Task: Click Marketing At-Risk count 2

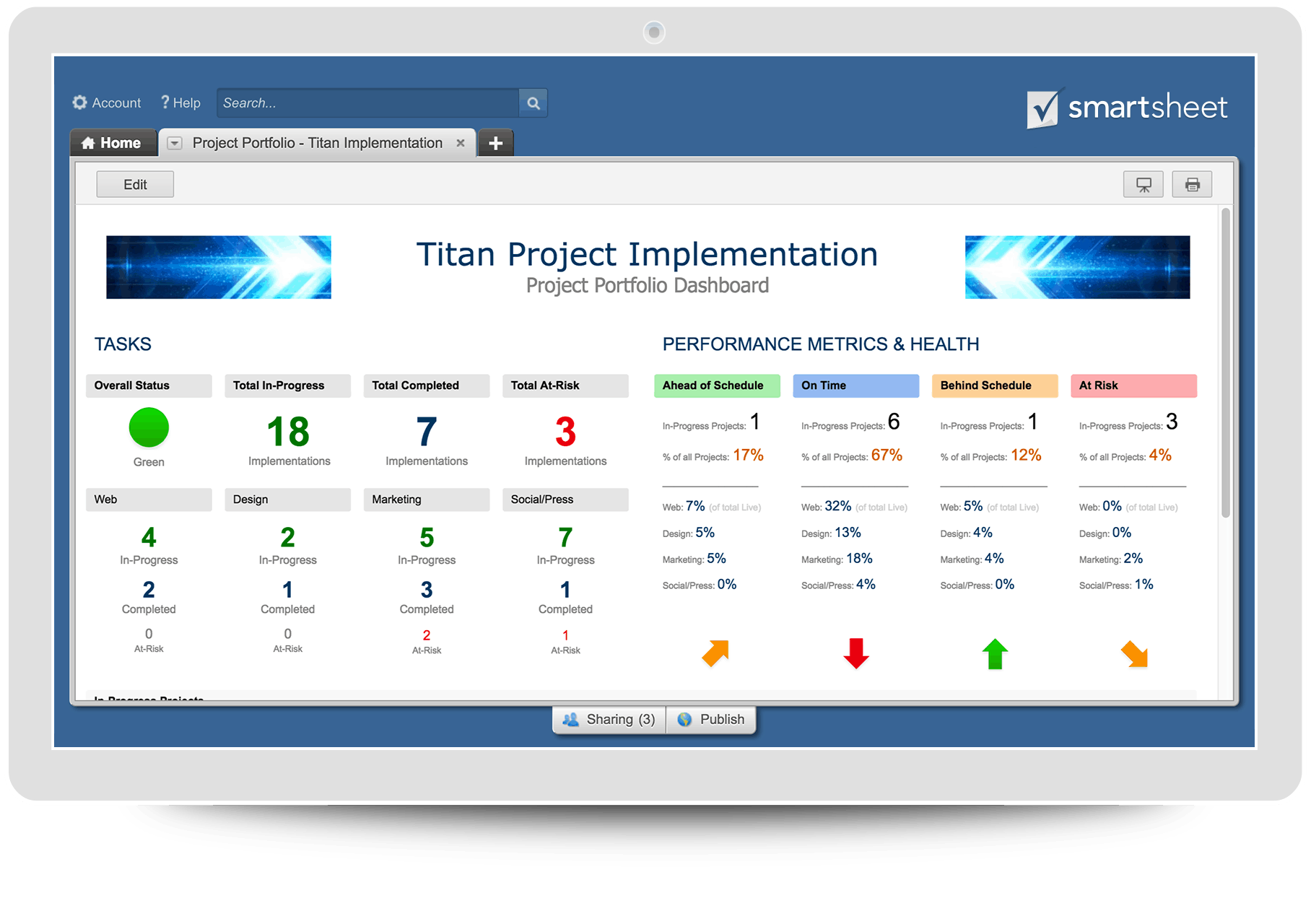Action: coord(427,635)
